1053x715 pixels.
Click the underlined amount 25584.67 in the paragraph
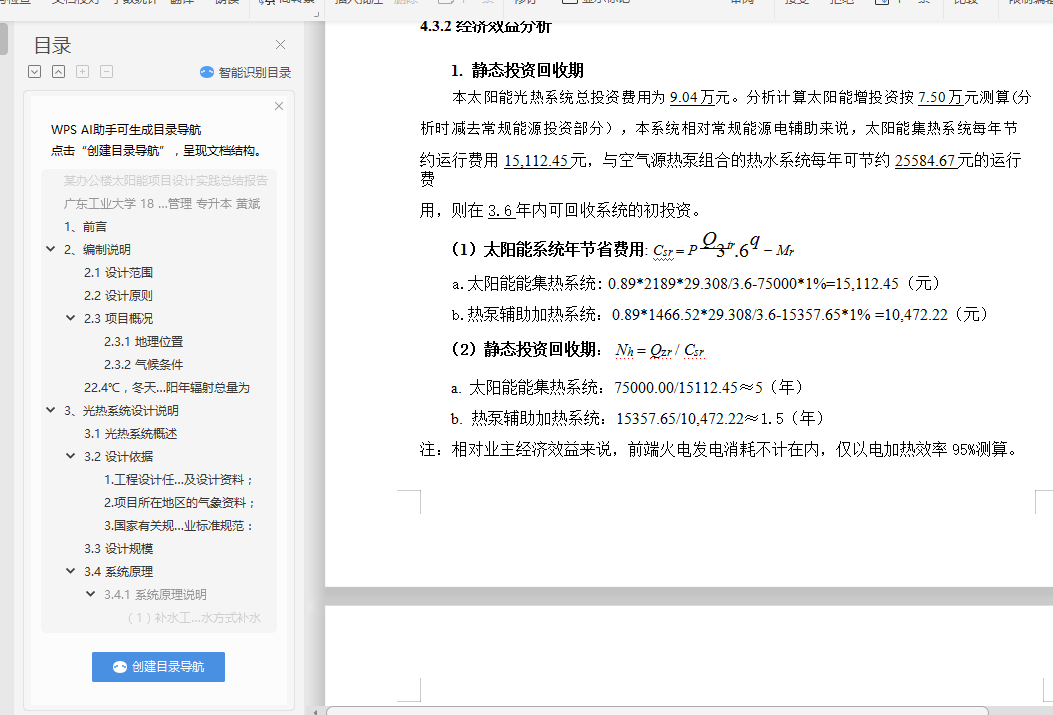click(x=926, y=160)
